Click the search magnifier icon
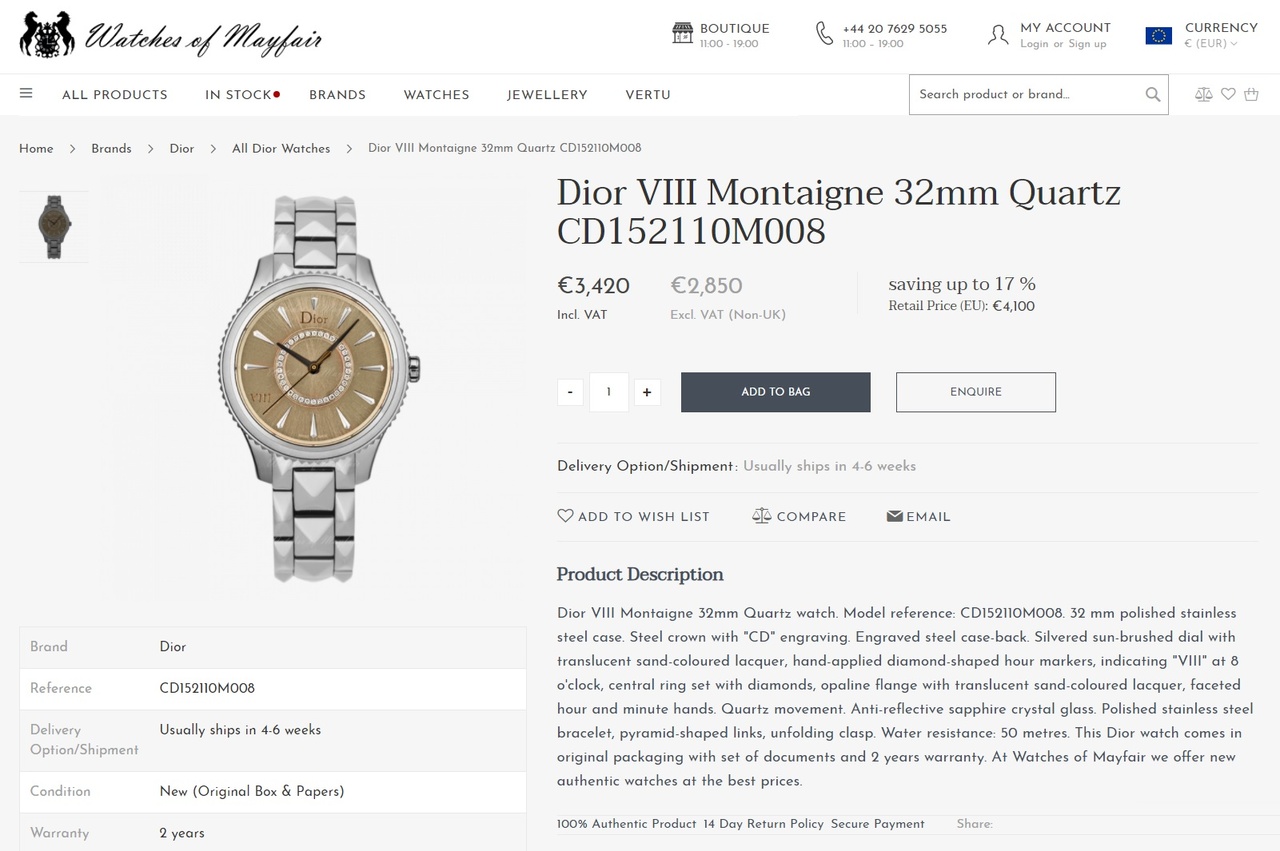Screen dimensions: 1280x851 pyautogui.click(x=1153, y=95)
